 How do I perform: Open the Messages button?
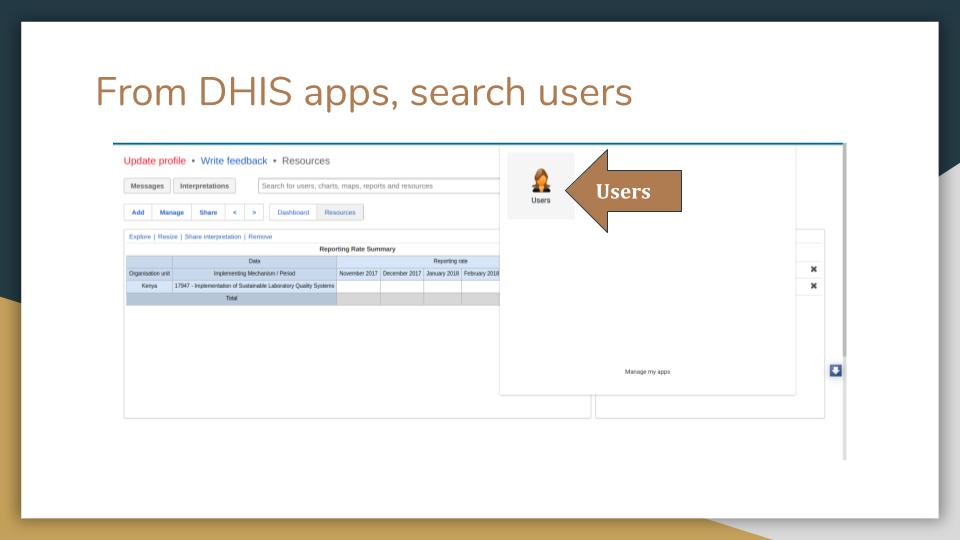[147, 186]
